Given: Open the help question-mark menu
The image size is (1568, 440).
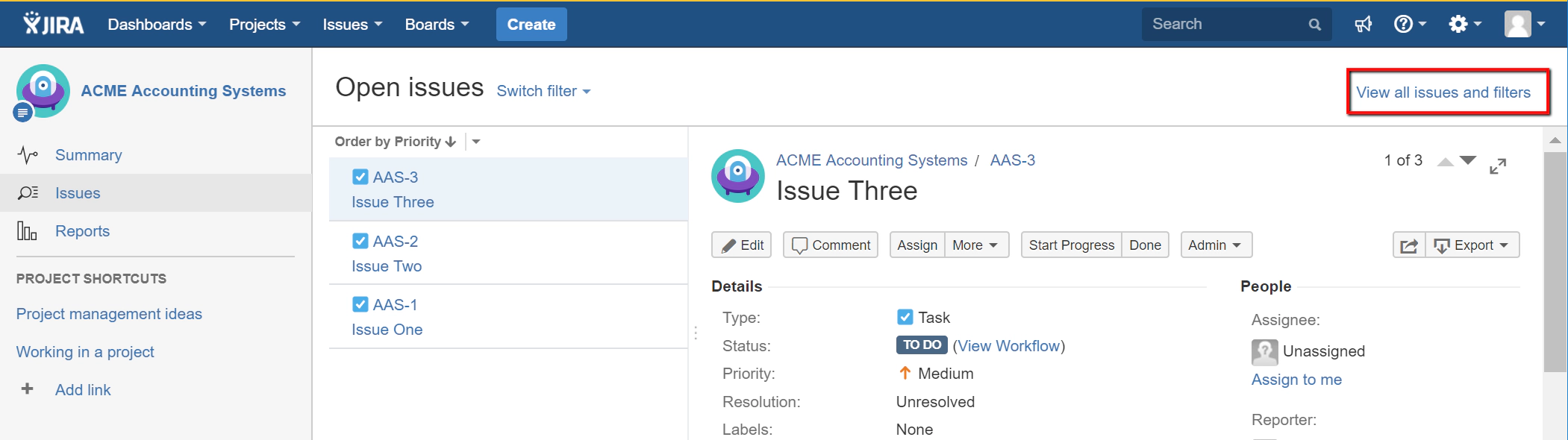Looking at the screenshot, I should (1410, 25).
